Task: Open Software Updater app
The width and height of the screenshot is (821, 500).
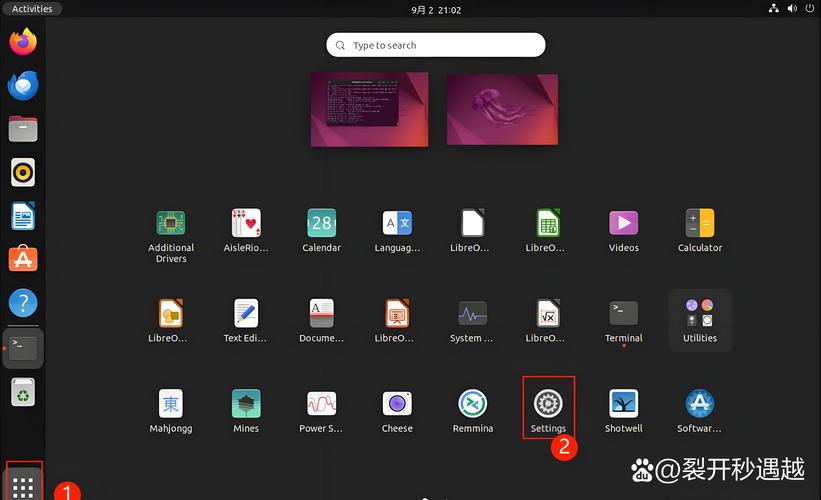Action: tap(700, 411)
